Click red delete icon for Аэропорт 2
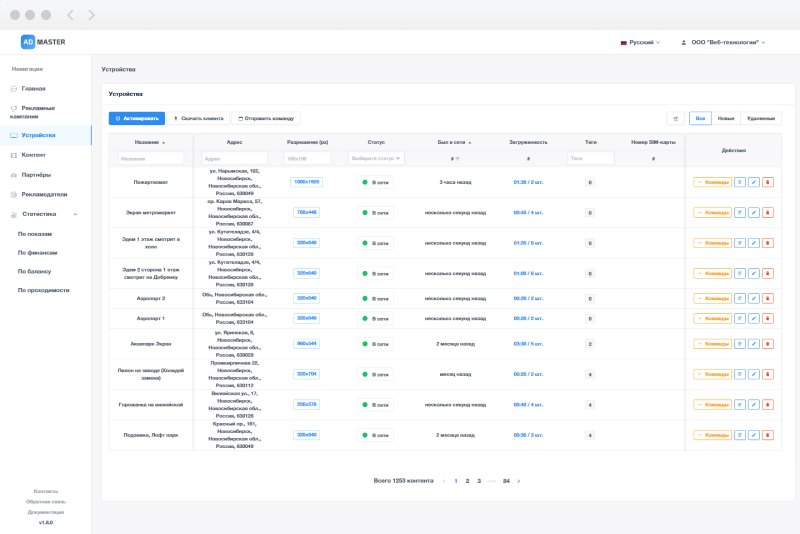Image resolution: width=800 pixels, height=534 pixels. click(x=767, y=298)
